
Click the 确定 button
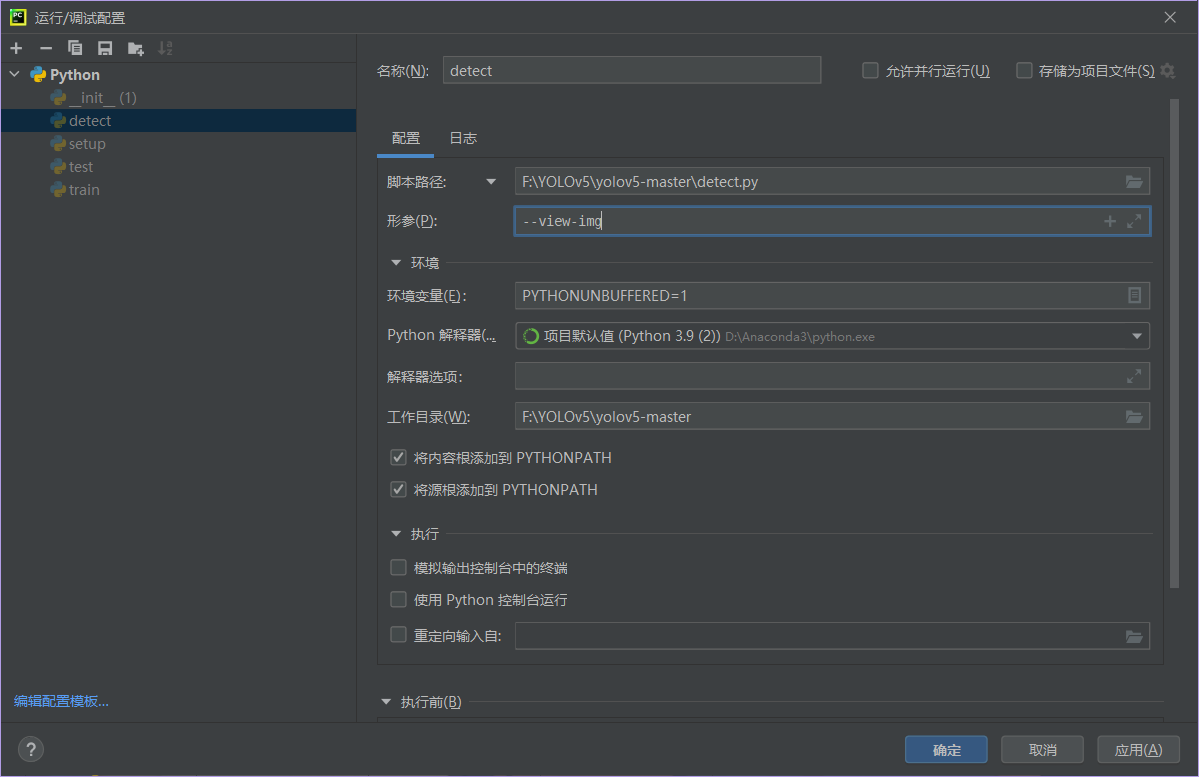(946, 750)
